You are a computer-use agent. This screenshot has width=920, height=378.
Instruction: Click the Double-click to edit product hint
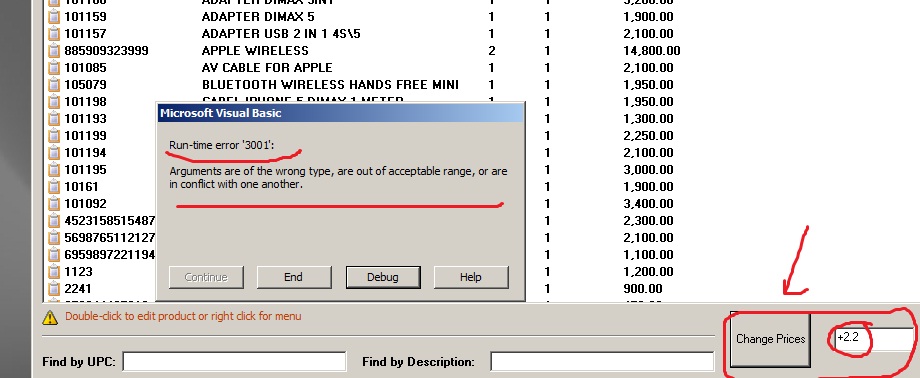click(183, 316)
